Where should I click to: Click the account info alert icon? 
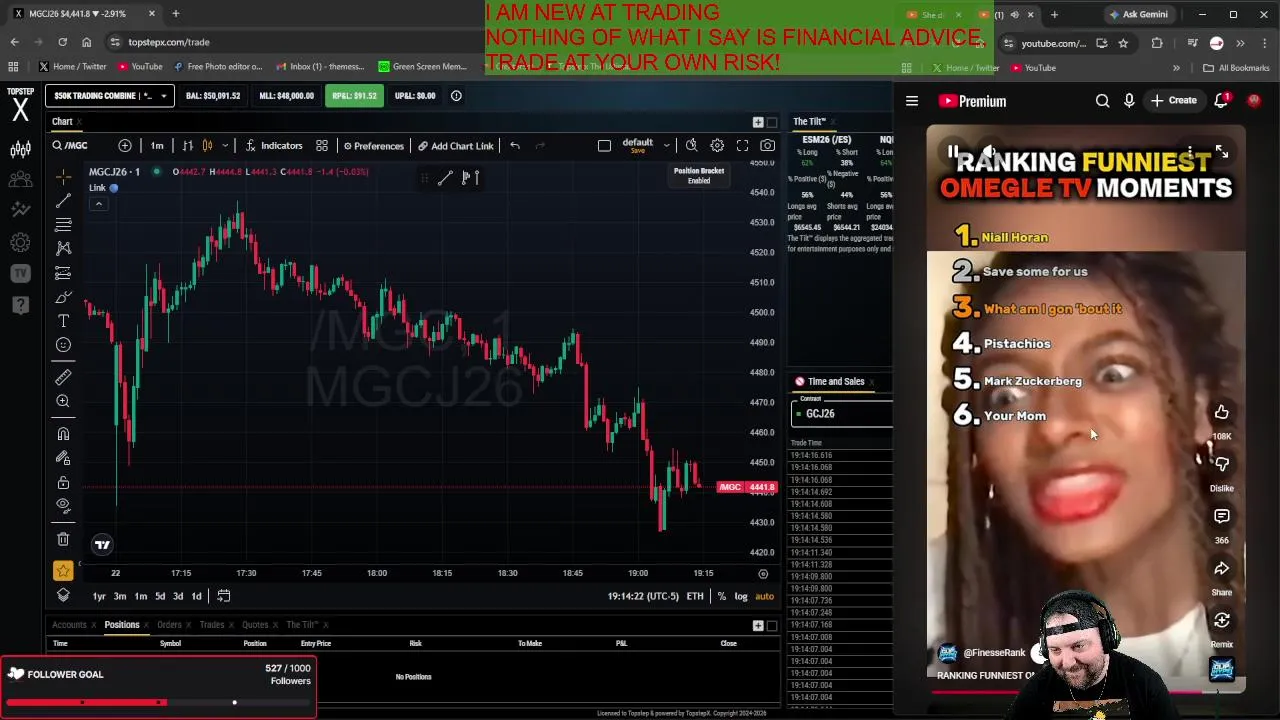456,96
